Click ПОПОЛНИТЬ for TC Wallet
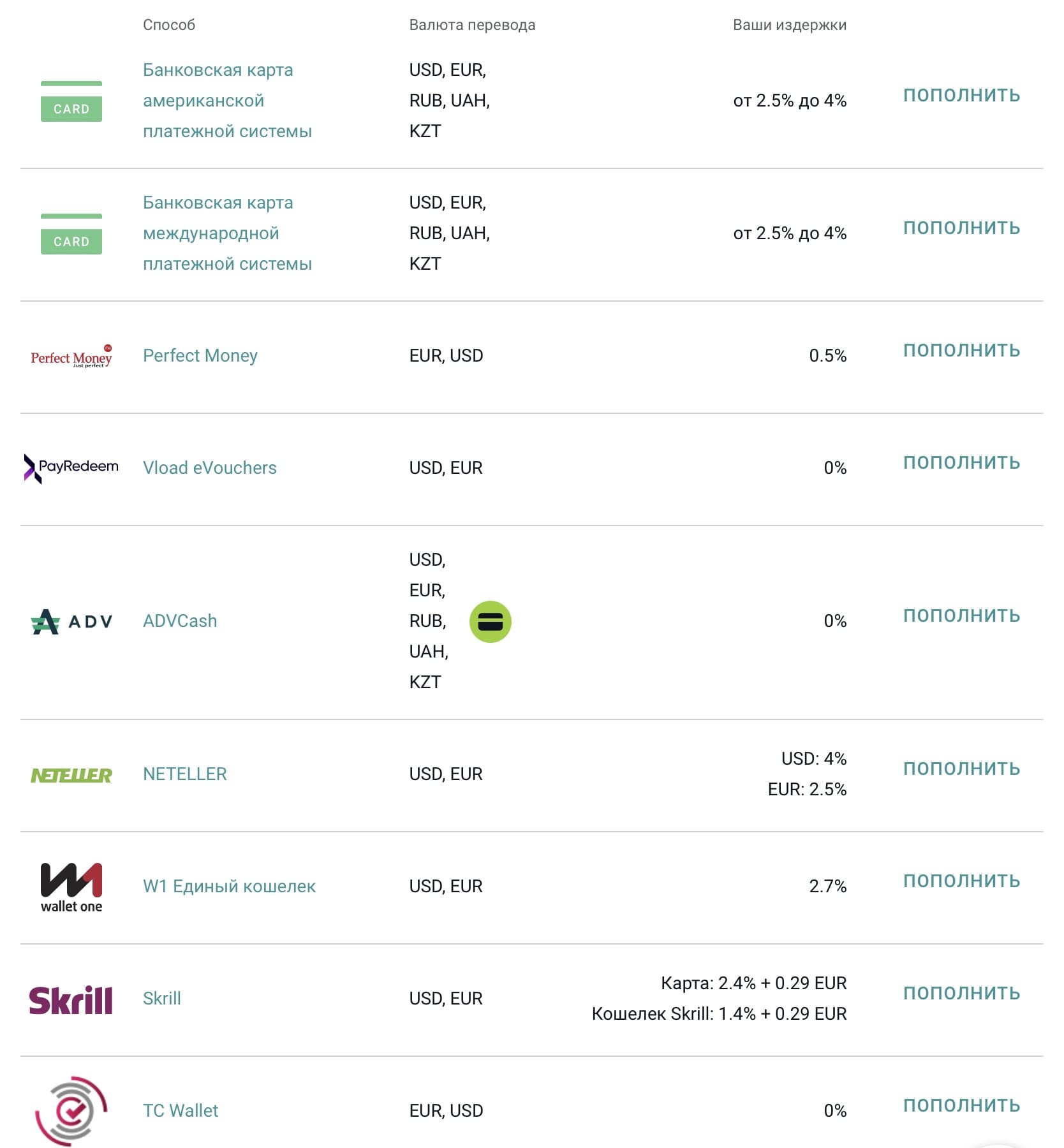Image resolution: width=1064 pixels, height=1148 pixels. (961, 1105)
